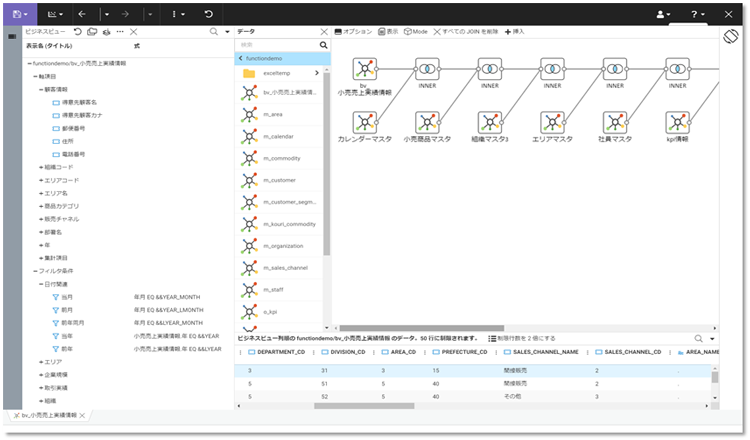Click the rotate icon at top right

731,36
